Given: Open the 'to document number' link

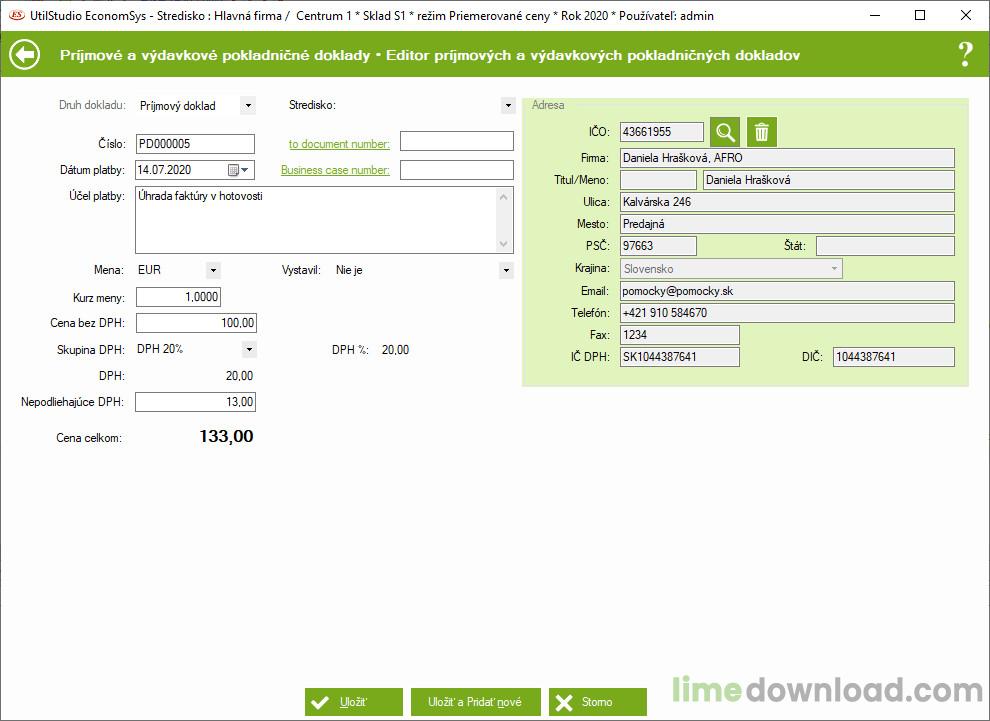Looking at the screenshot, I should 339,144.
